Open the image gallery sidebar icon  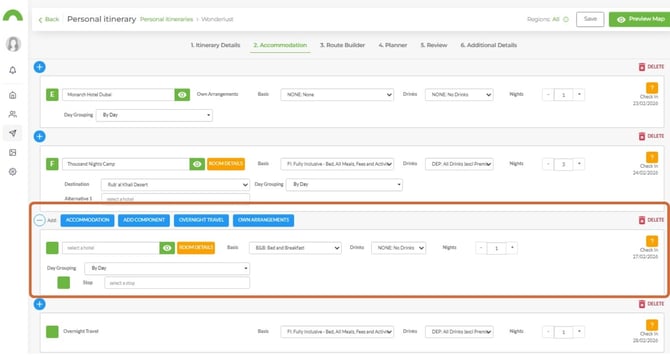[13, 152]
